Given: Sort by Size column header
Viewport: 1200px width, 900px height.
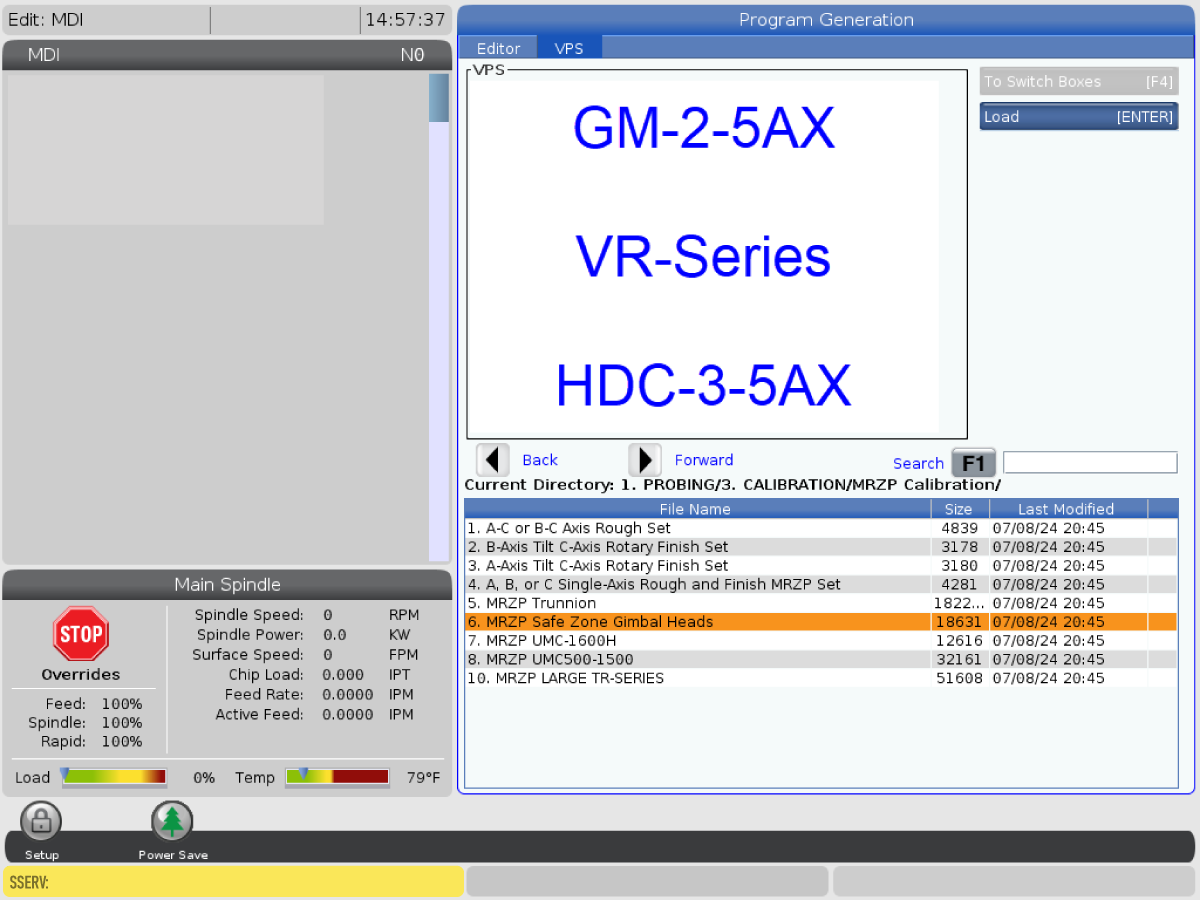Looking at the screenshot, I should 958,509.
